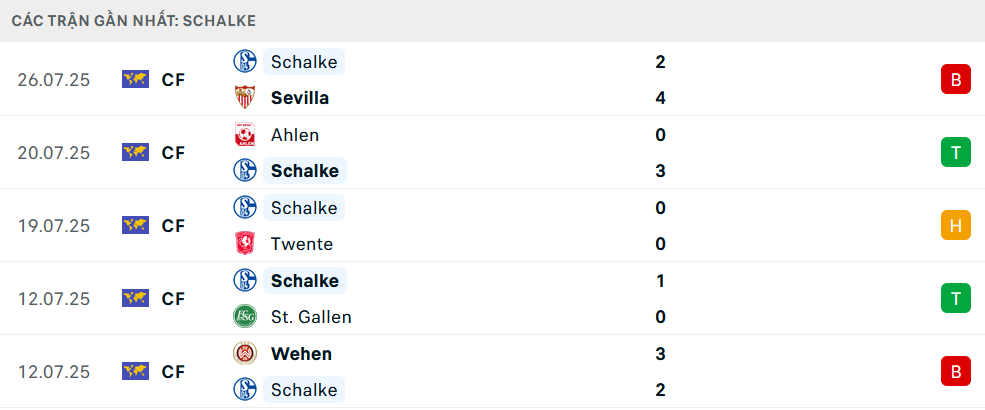Click green T badge for St. Gallen match

955,298
